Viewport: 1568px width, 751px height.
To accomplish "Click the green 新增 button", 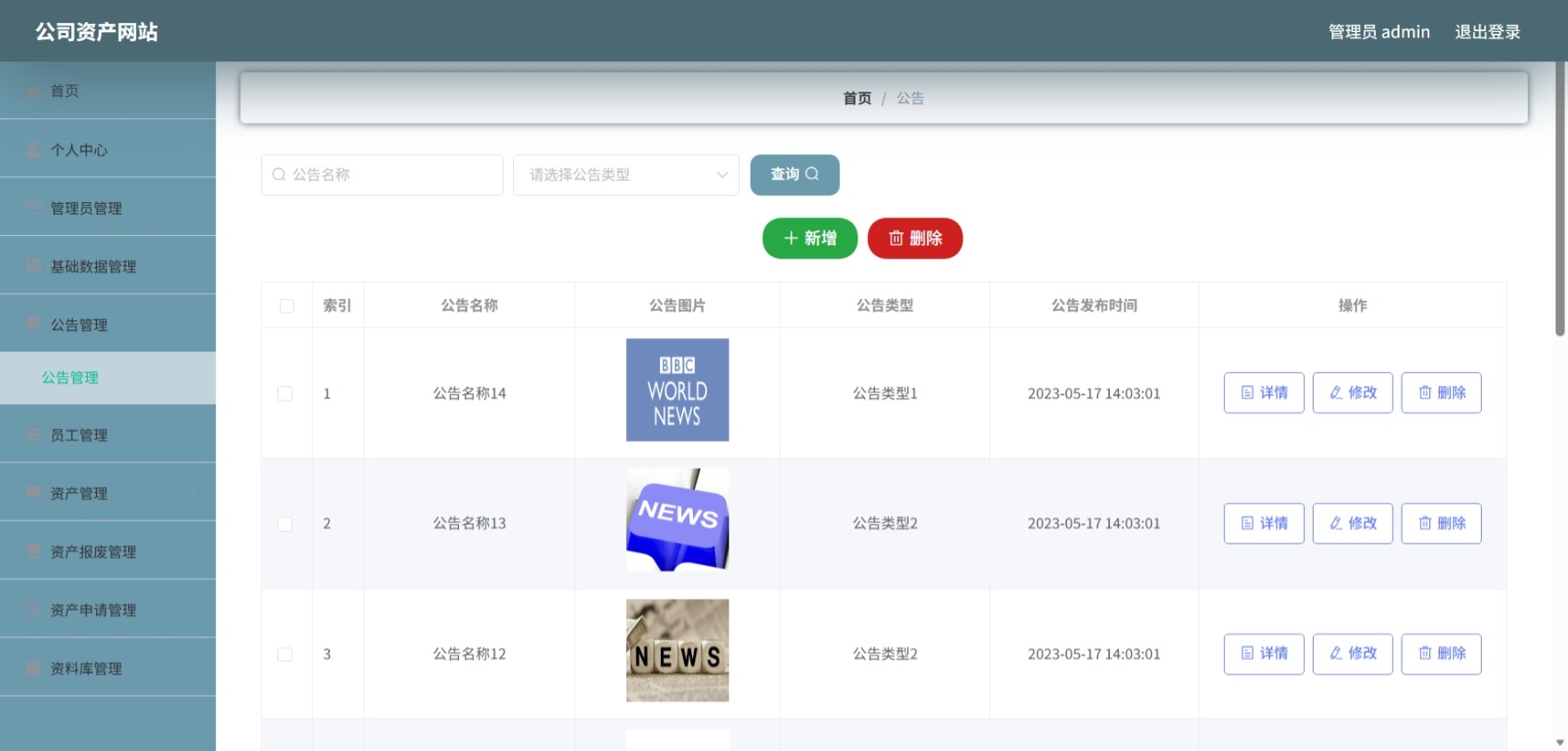I will point(809,238).
